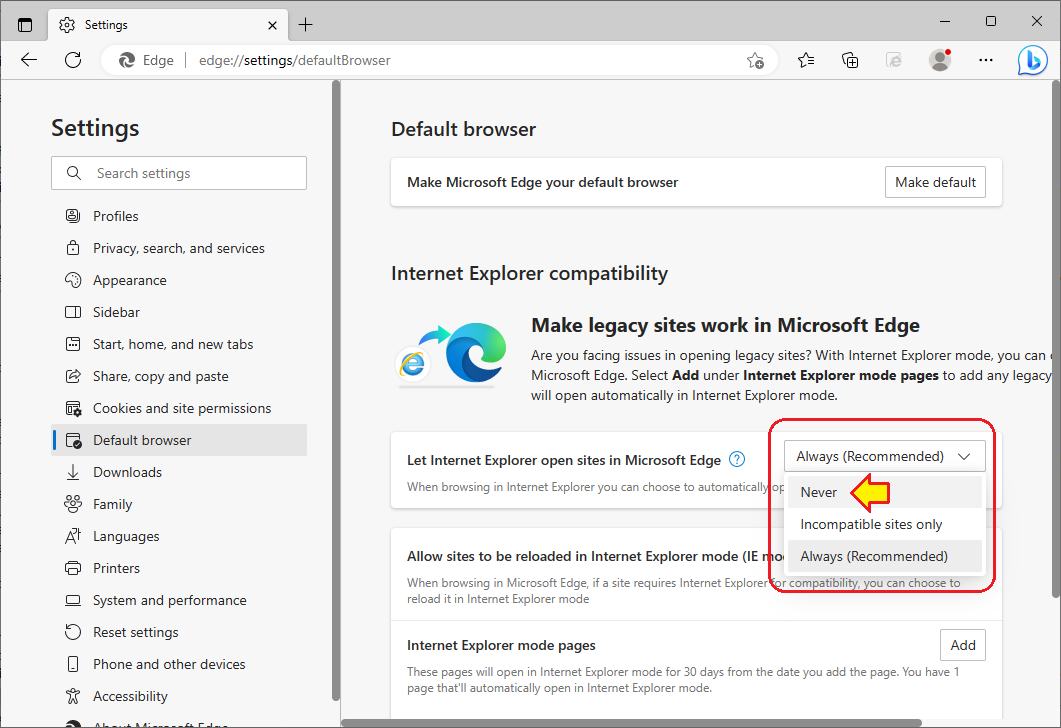The image size is (1061, 728).
Task: Click the help question mark icon
Action: 737,459
